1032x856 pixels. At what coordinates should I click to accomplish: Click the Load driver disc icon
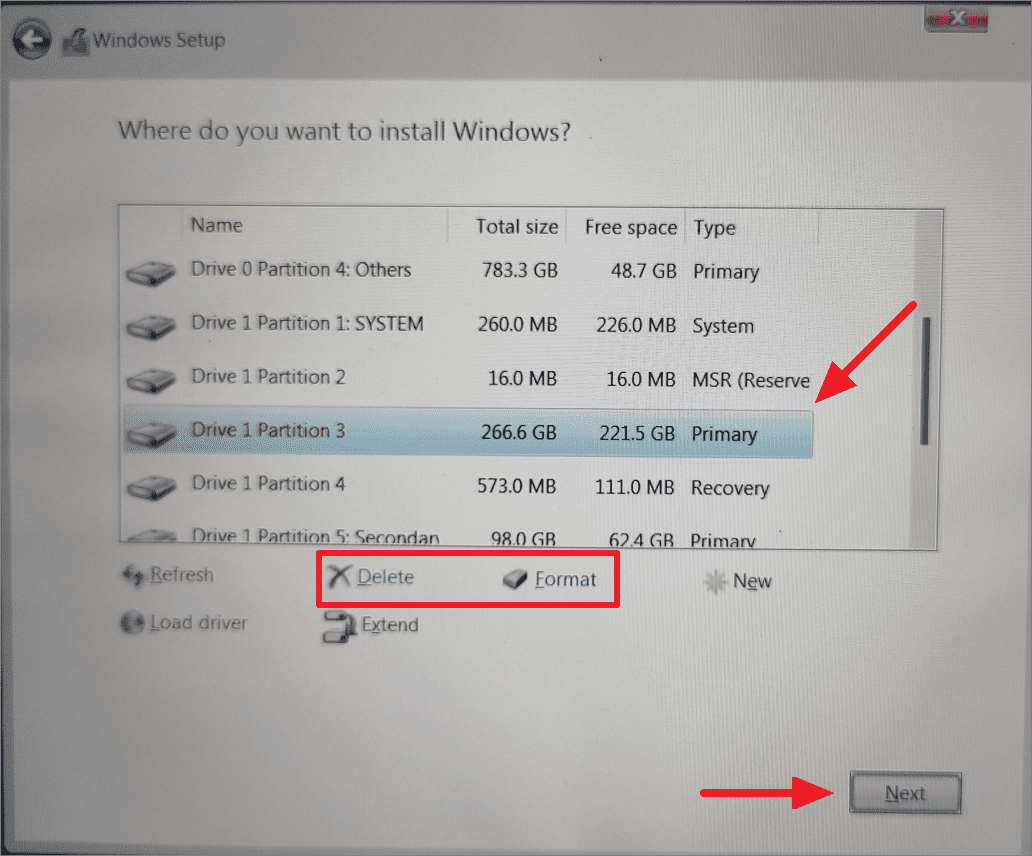pos(132,622)
